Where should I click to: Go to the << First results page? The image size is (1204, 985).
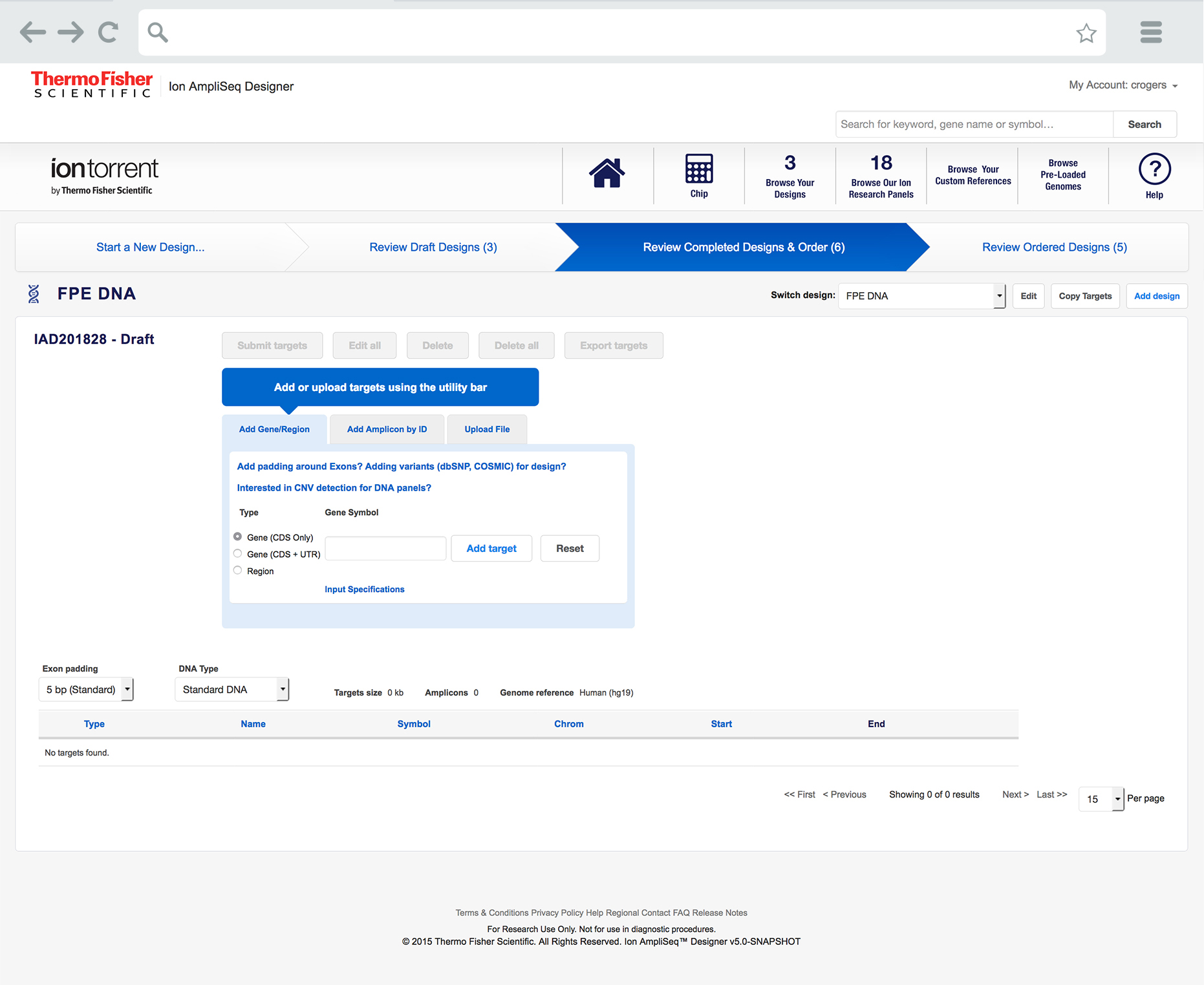click(x=799, y=794)
